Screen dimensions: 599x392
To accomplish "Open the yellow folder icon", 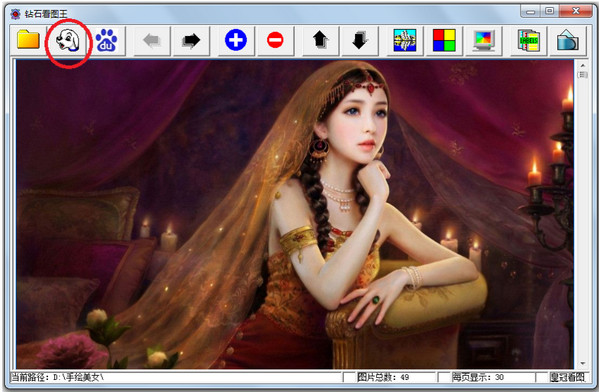I will tap(28, 40).
